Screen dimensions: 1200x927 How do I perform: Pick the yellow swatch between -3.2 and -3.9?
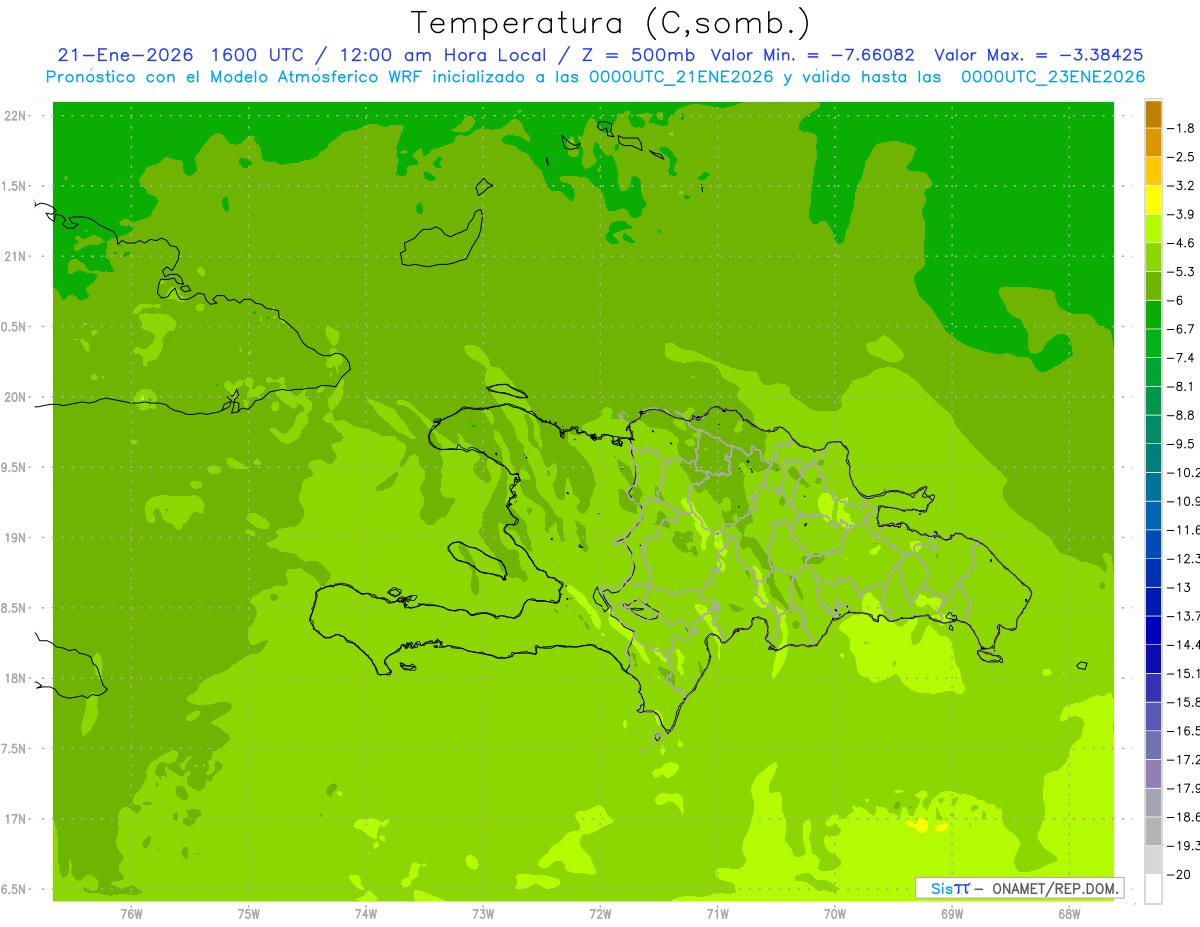(x=1153, y=200)
